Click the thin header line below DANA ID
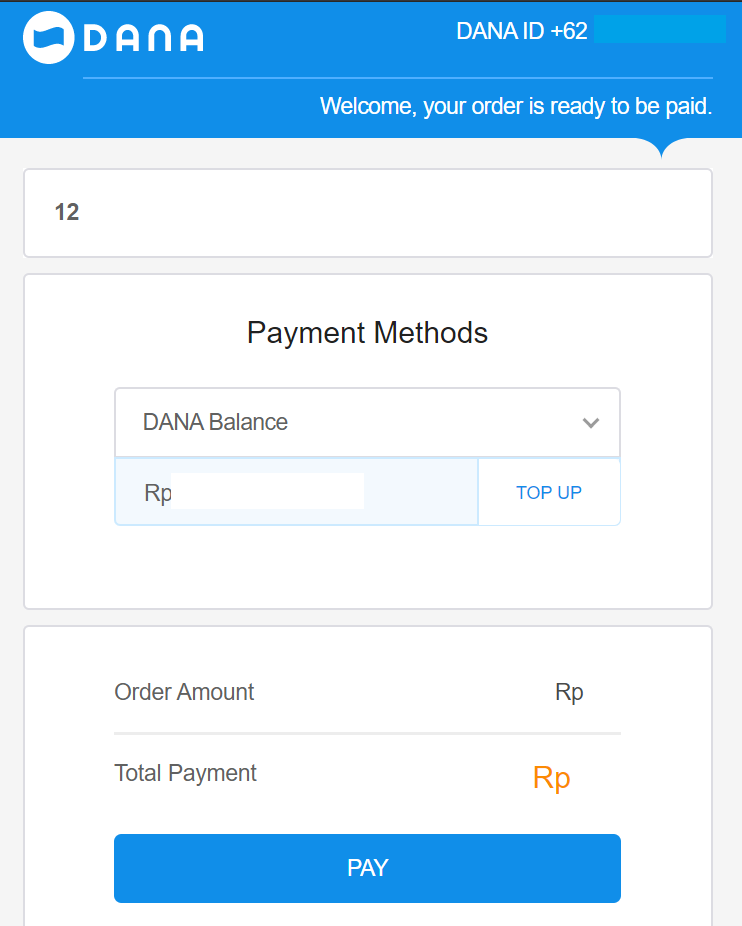Viewport: 742px width, 926px height. (x=397, y=77)
